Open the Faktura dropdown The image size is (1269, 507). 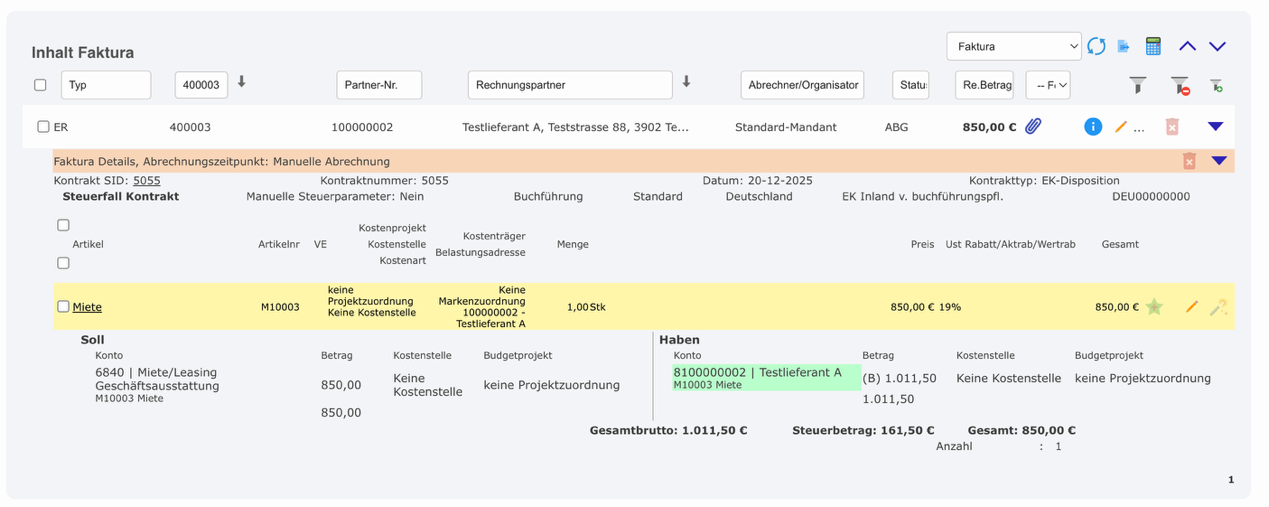1014,46
